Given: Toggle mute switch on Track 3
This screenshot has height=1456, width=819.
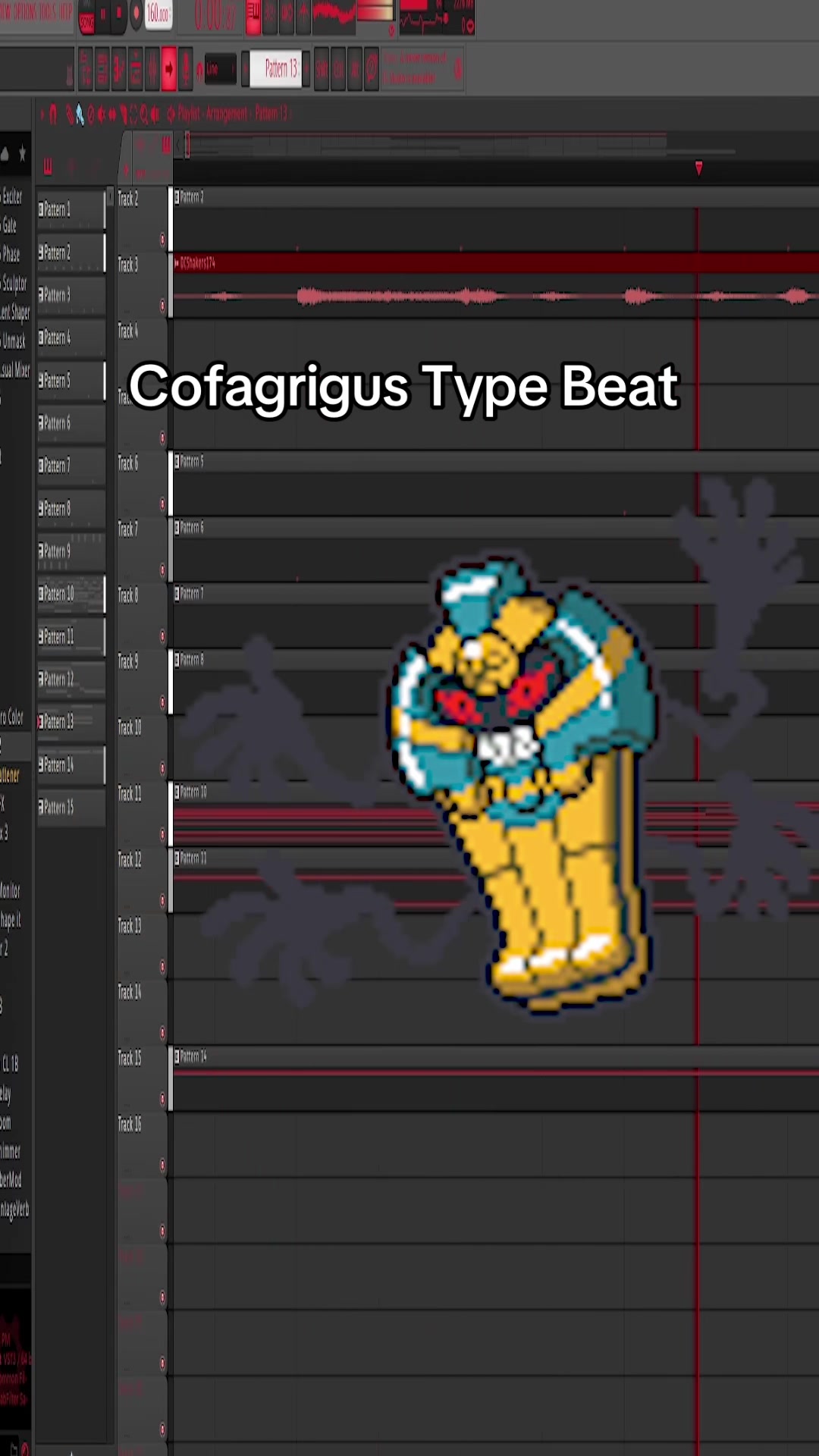Looking at the screenshot, I should pos(162,306).
